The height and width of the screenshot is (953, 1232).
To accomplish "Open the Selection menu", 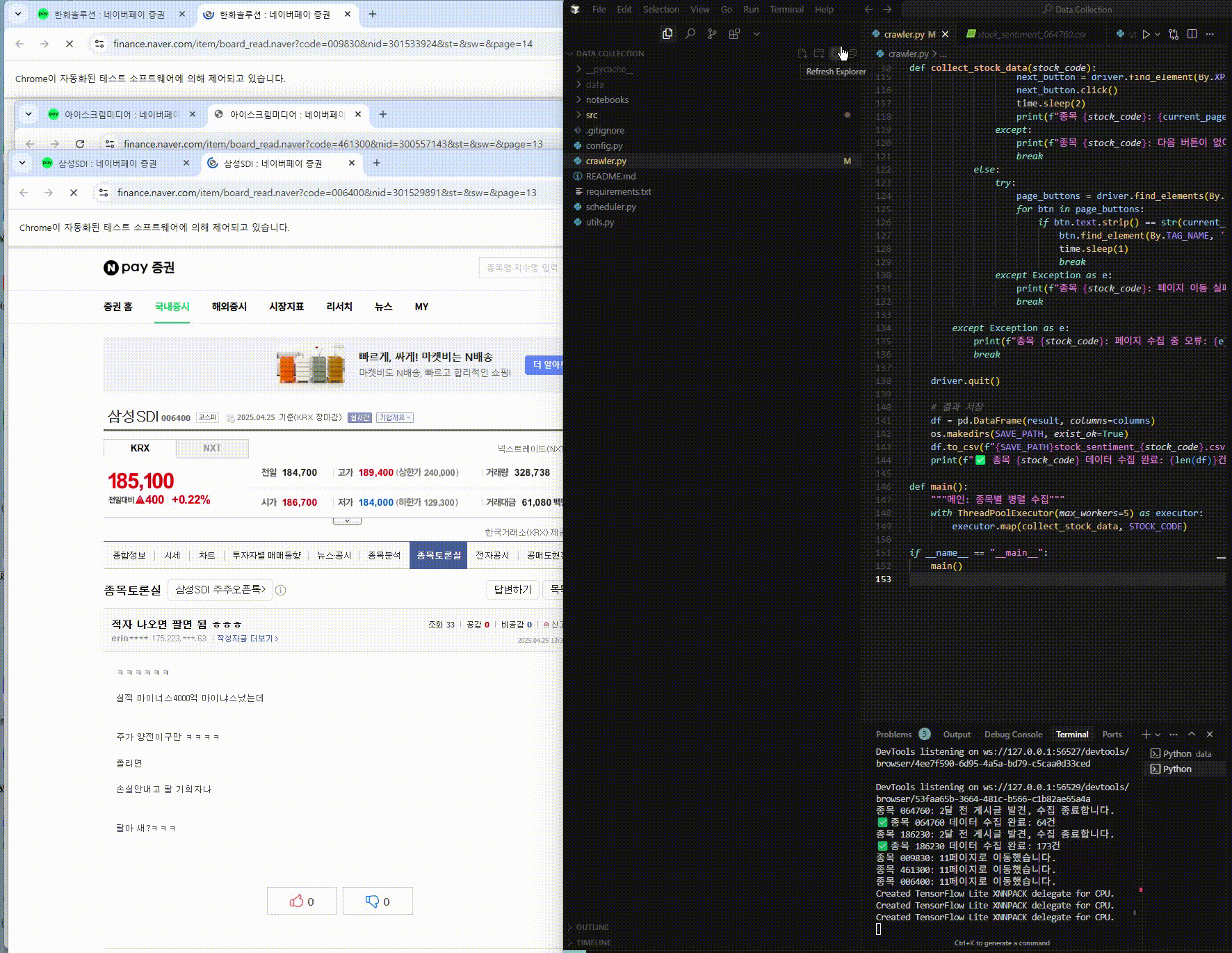I will (660, 9).
